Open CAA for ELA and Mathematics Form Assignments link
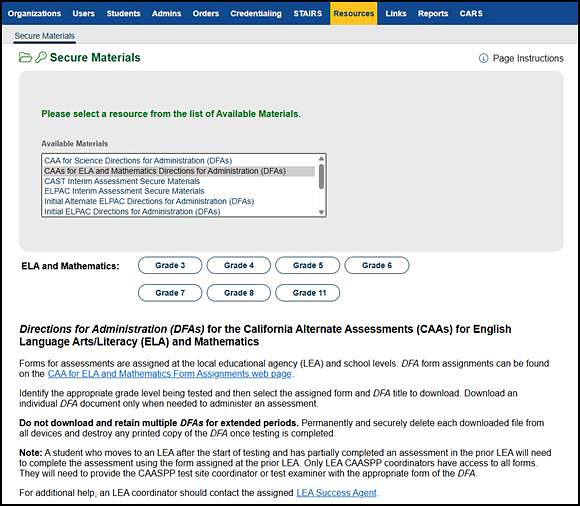The height and width of the screenshot is (506, 580). 169,374
